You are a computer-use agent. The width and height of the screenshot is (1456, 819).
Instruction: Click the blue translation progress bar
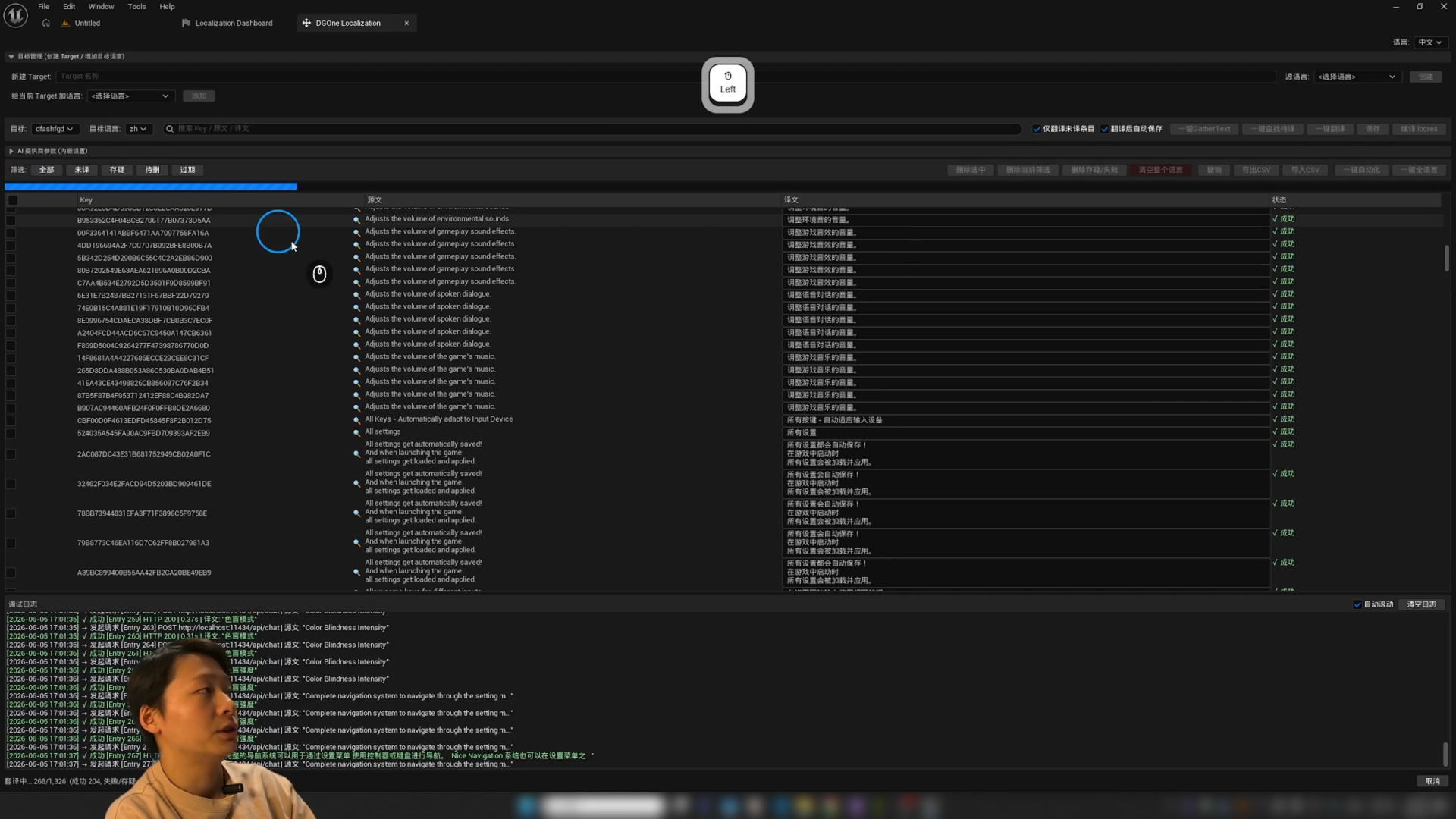click(x=151, y=186)
